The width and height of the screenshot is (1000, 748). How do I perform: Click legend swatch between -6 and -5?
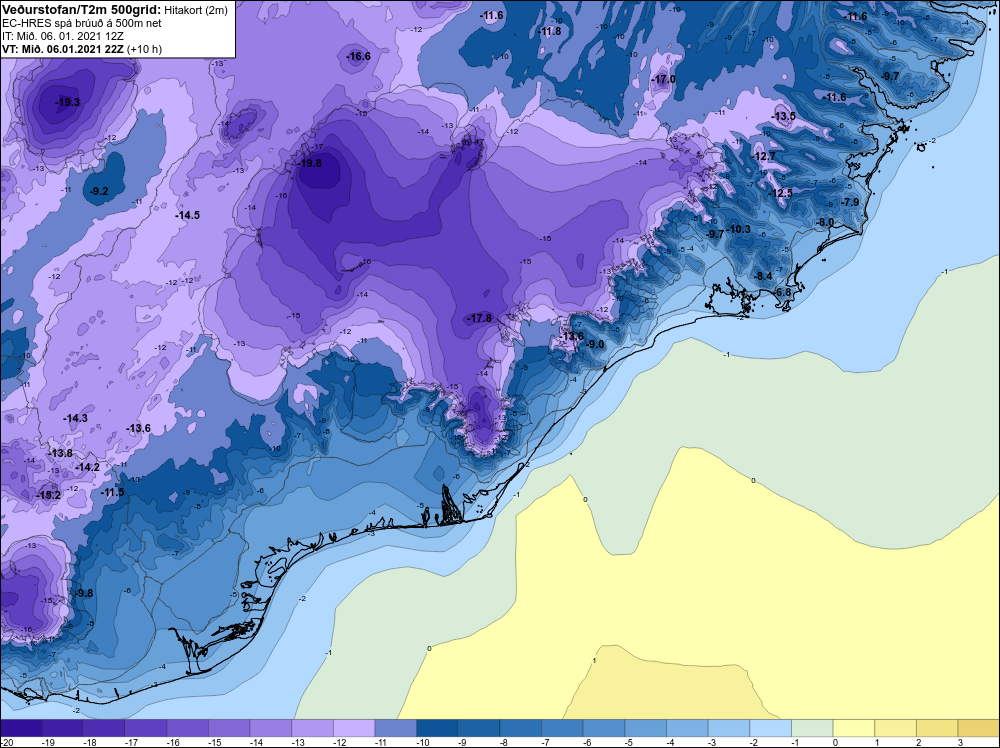603,728
